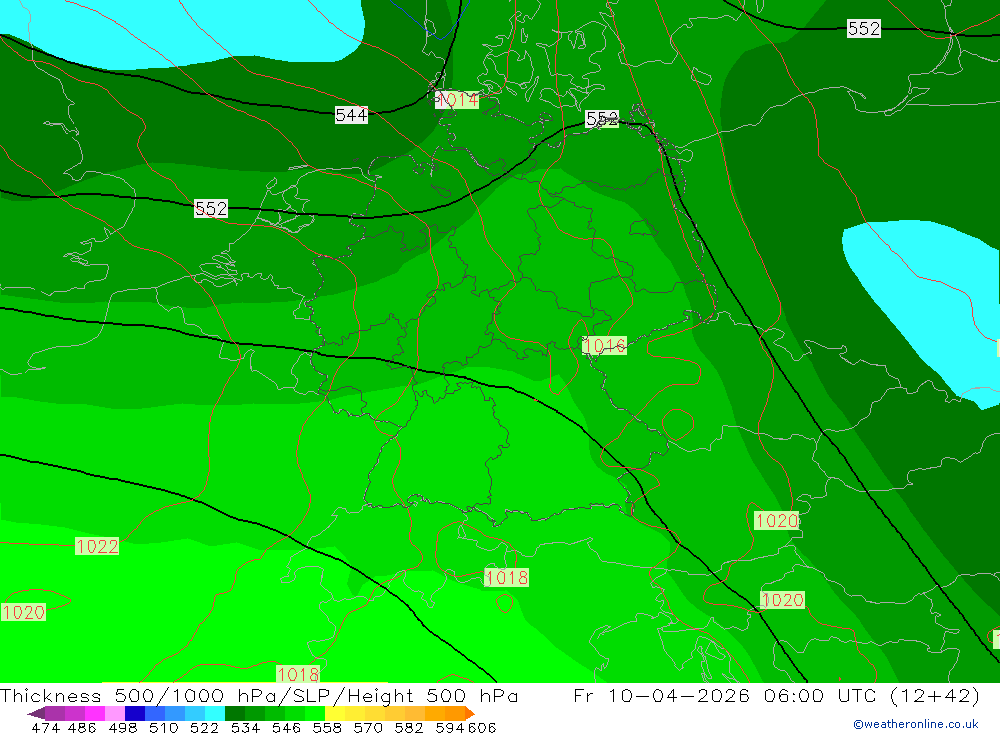
Task: Click the 582 legend value
Action: click(408, 727)
